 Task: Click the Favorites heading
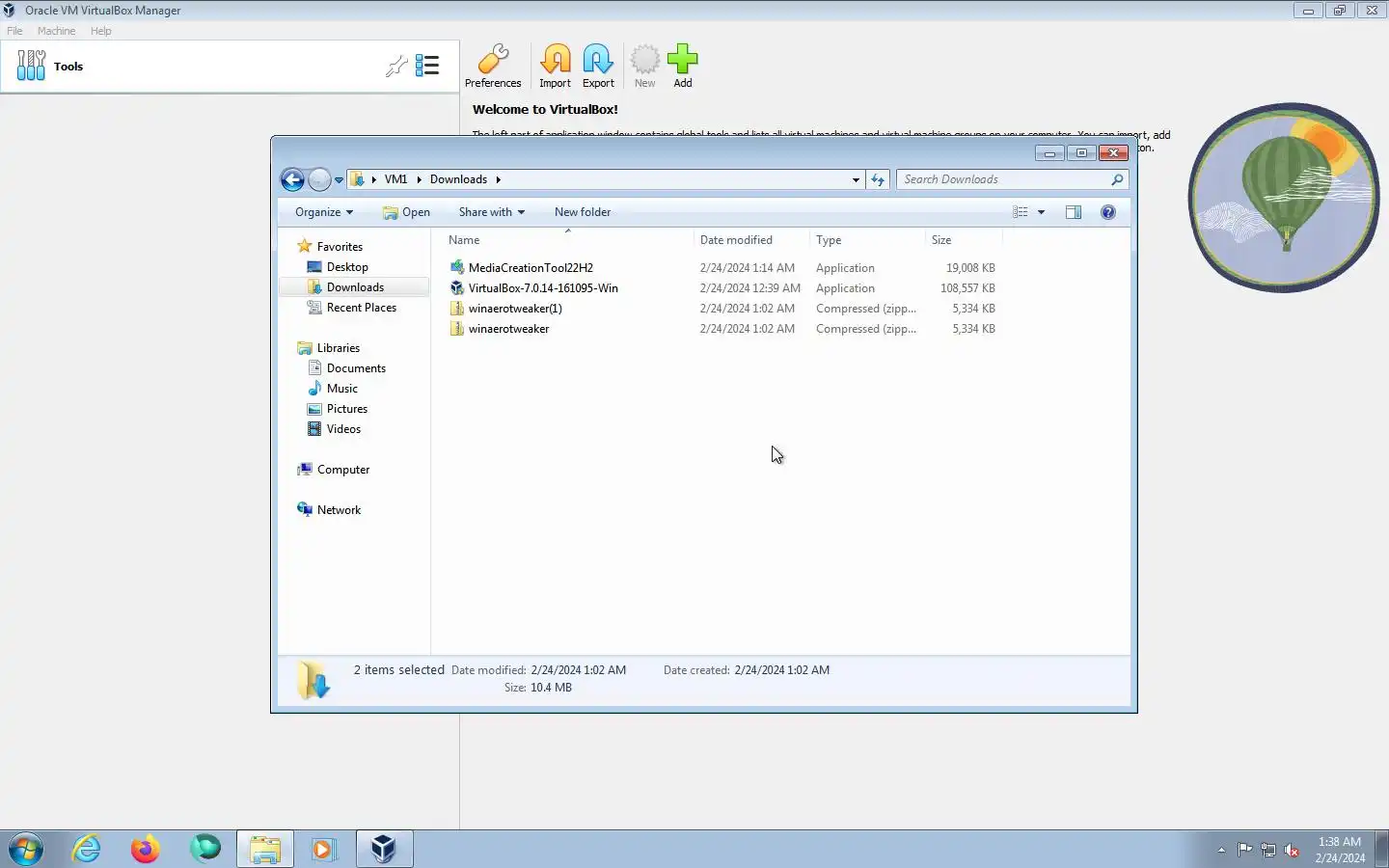pyautogui.click(x=340, y=247)
